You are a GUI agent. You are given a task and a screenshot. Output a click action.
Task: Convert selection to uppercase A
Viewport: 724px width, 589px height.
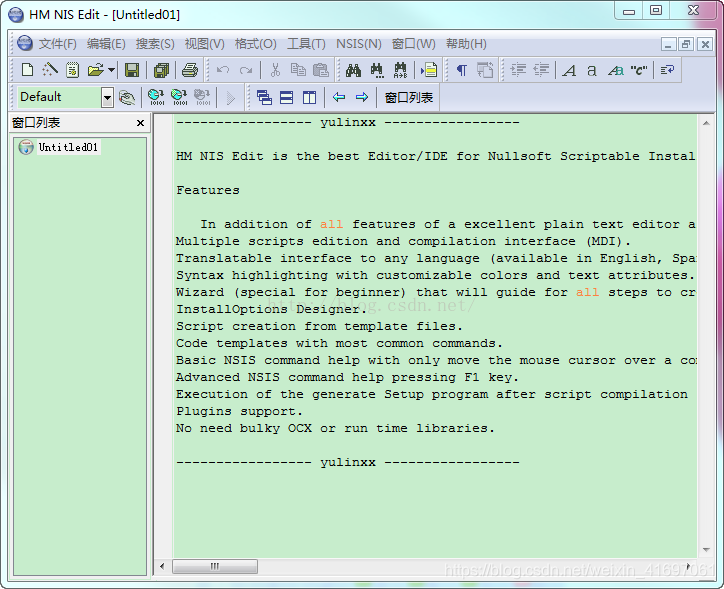(x=569, y=70)
